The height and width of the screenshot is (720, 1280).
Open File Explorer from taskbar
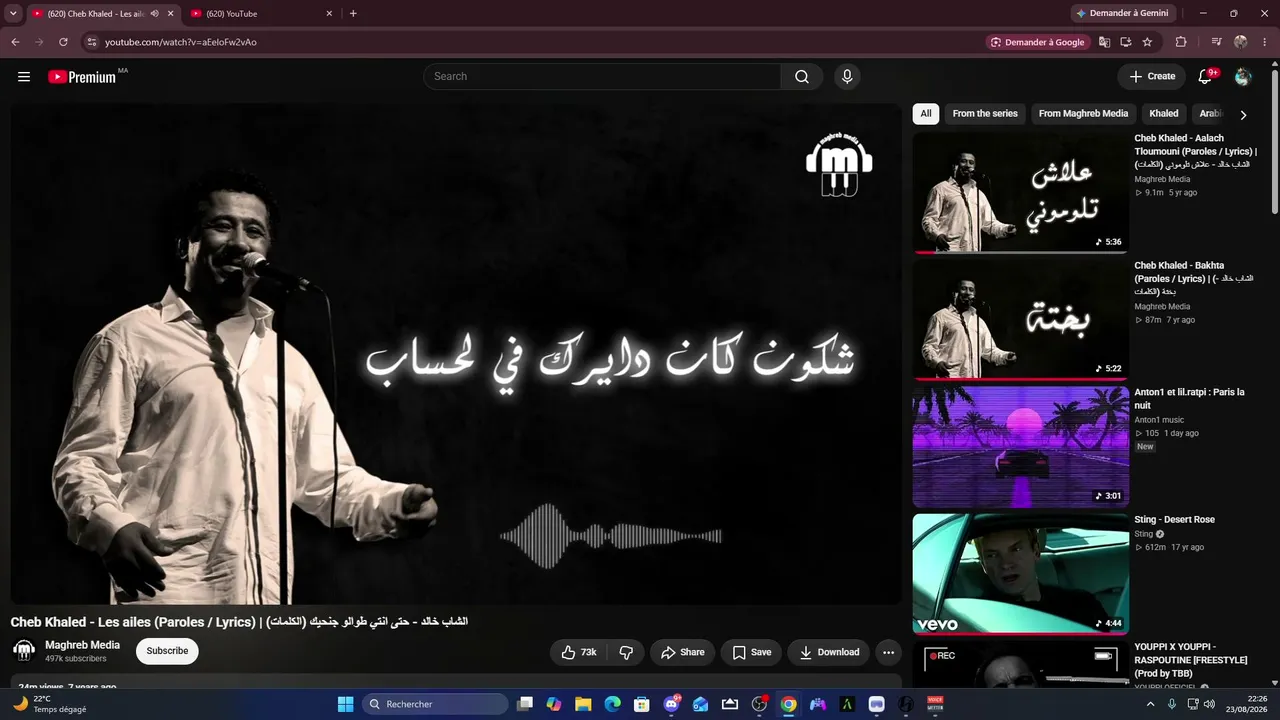583,704
